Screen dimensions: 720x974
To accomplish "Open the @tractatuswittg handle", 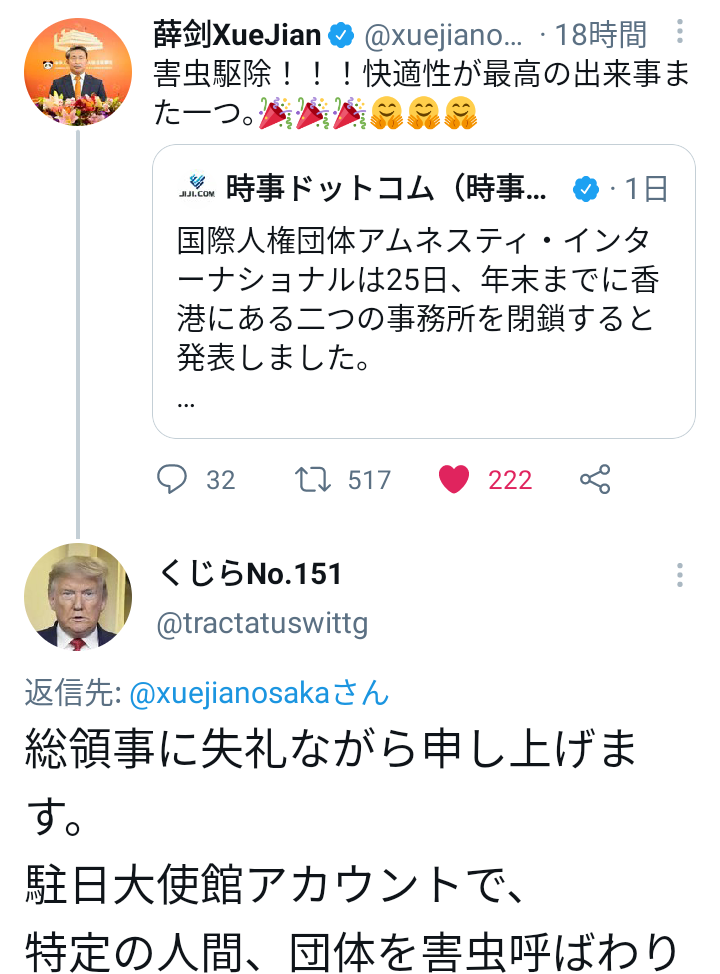I will point(262,624).
